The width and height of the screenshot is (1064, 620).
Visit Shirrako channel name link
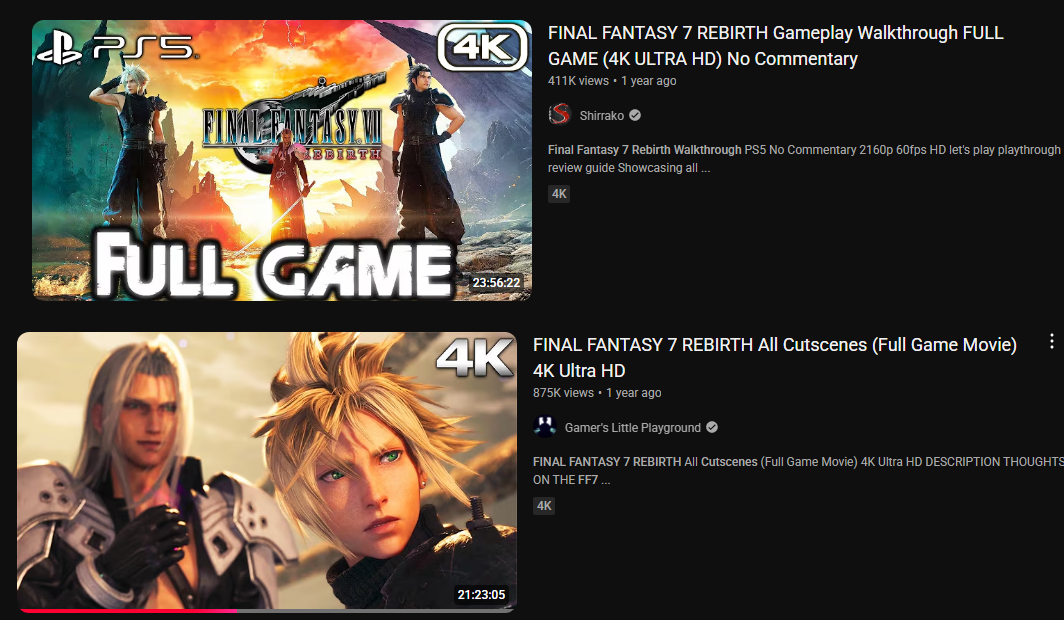602,115
